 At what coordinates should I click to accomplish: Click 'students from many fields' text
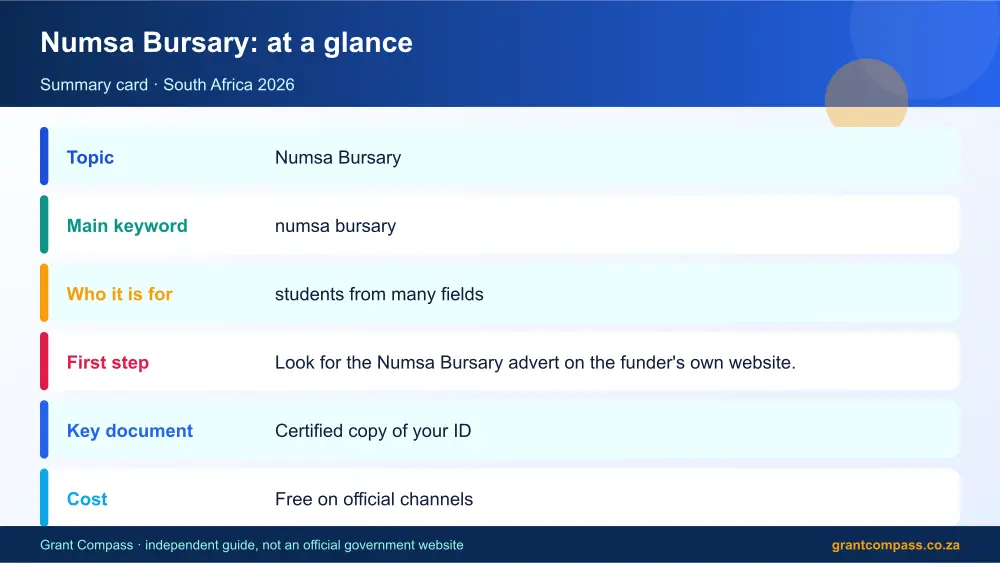[x=379, y=294]
